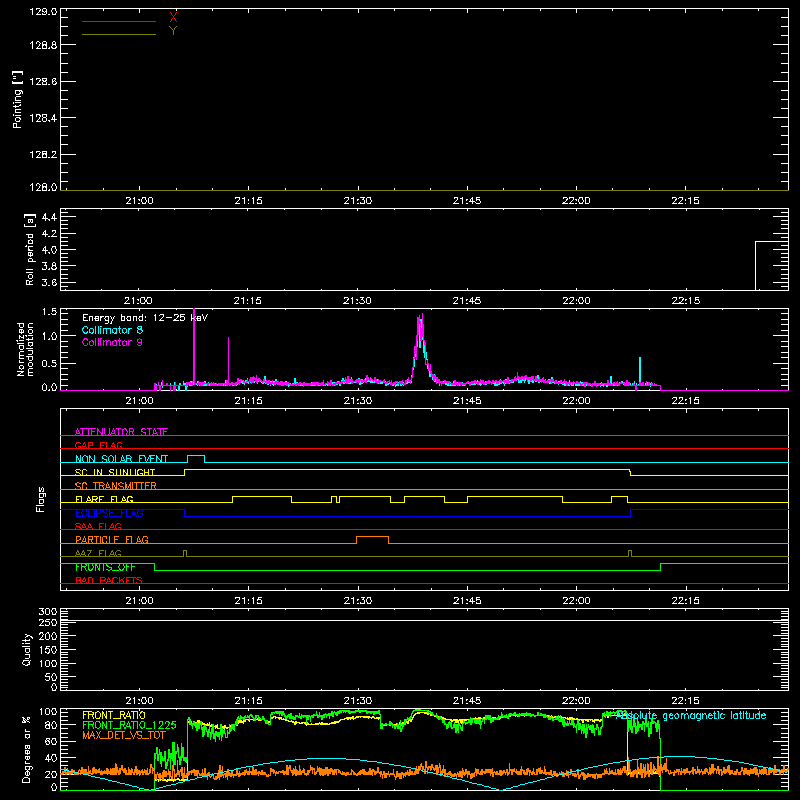Select the Y legend label

click(x=173, y=31)
